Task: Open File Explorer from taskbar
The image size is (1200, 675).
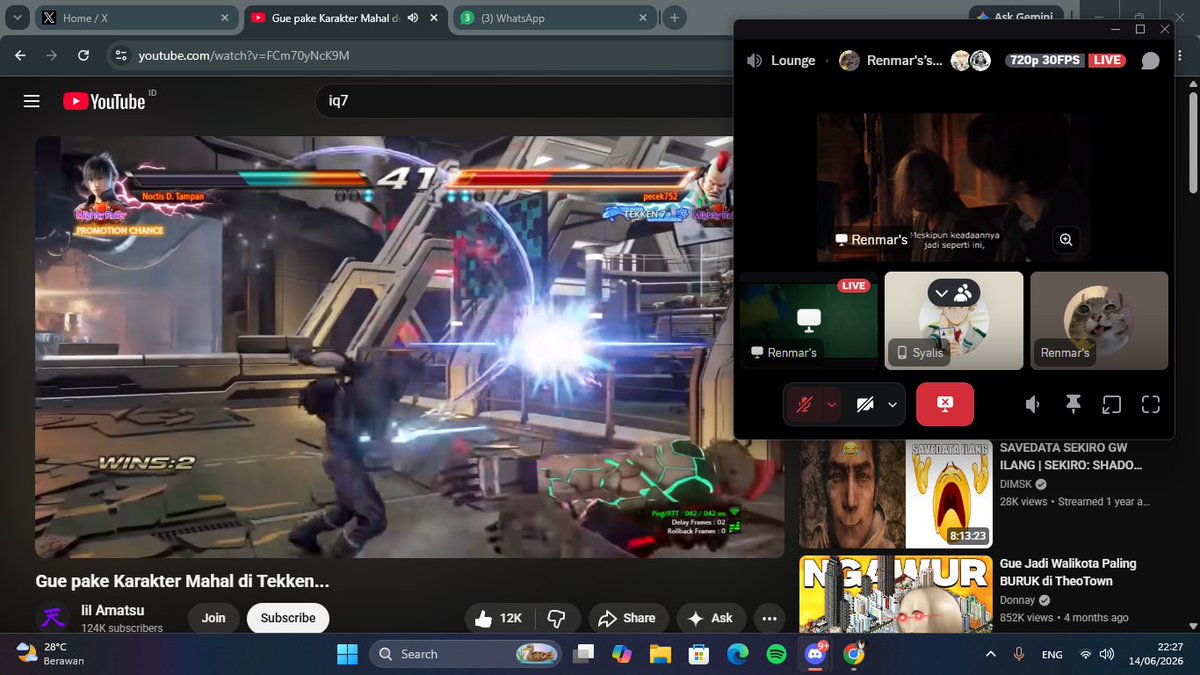Action: [x=660, y=654]
